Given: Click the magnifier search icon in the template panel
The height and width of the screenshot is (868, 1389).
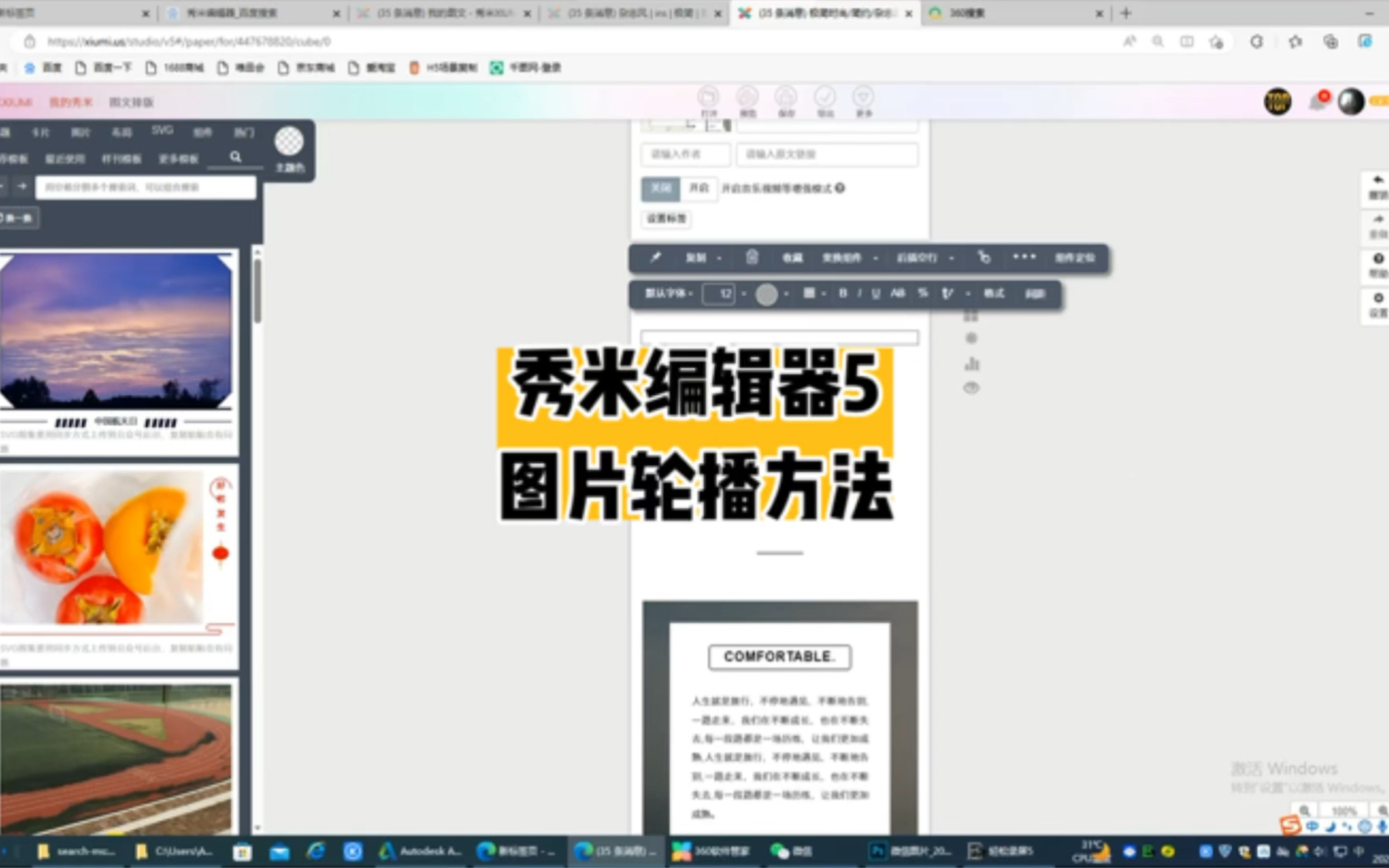Looking at the screenshot, I should (235, 157).
